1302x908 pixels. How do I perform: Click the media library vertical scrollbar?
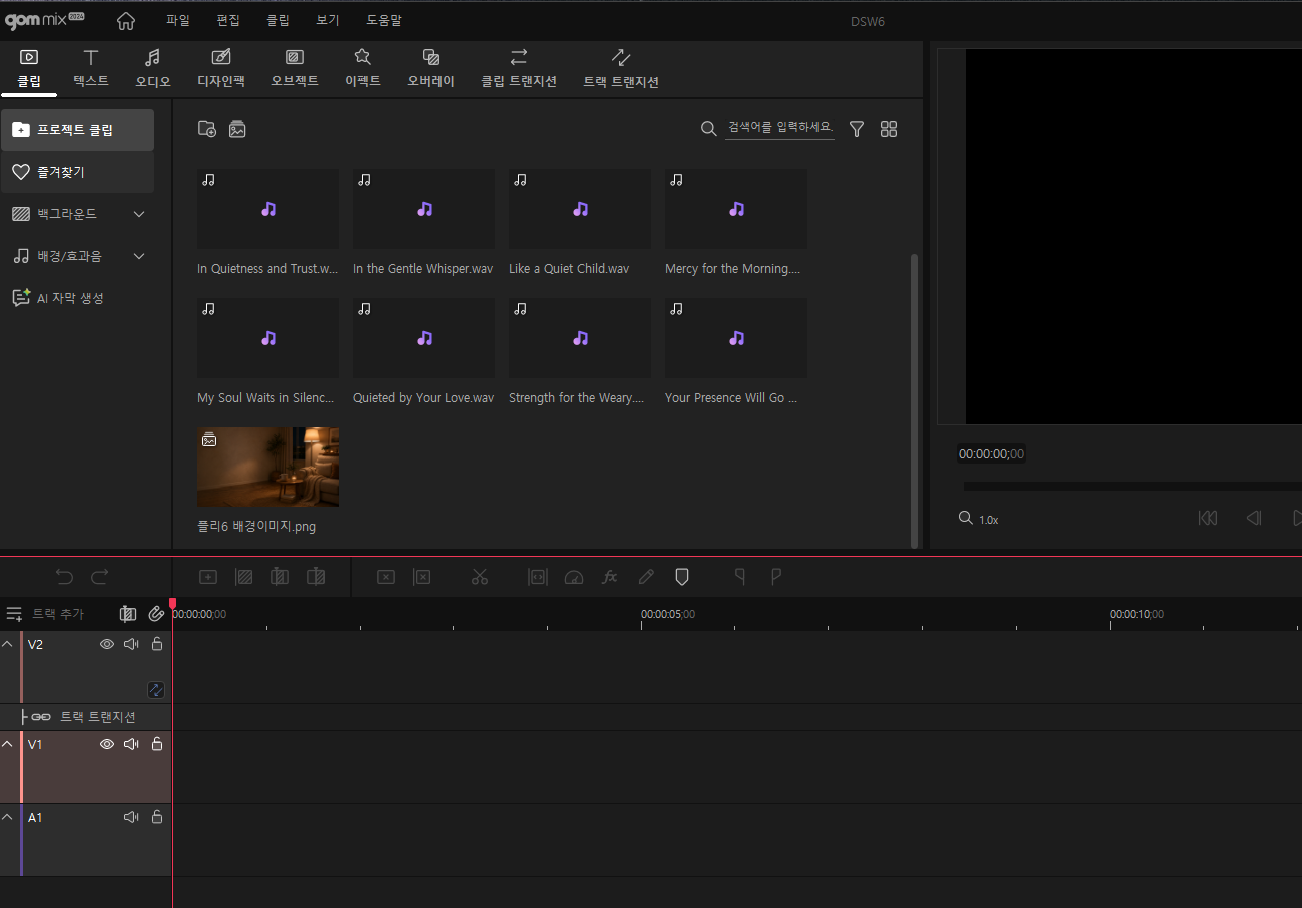914,400
